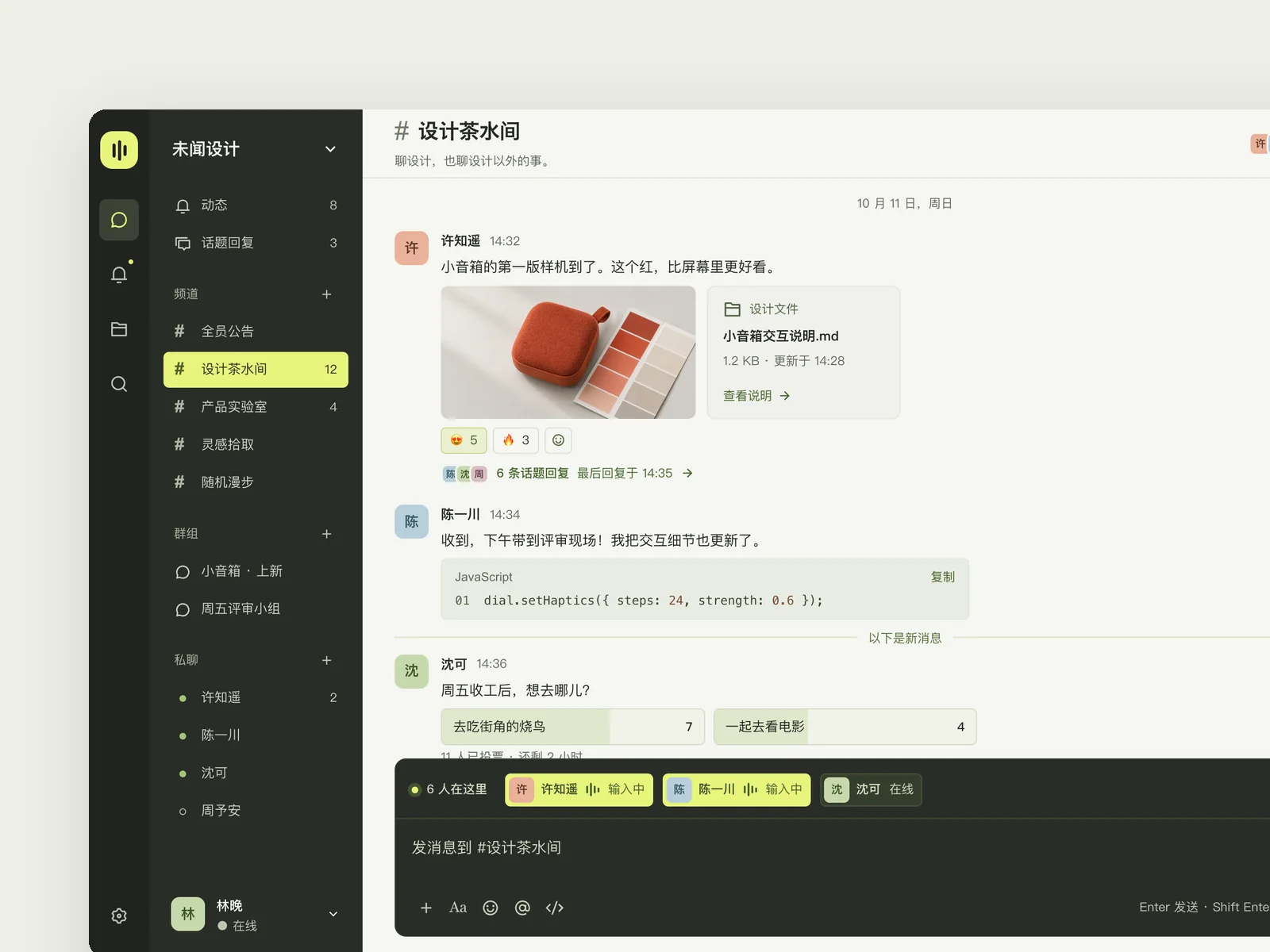Copy the code with 复制 button
This screenshot has width=1270, height=952.
point(943,577)
